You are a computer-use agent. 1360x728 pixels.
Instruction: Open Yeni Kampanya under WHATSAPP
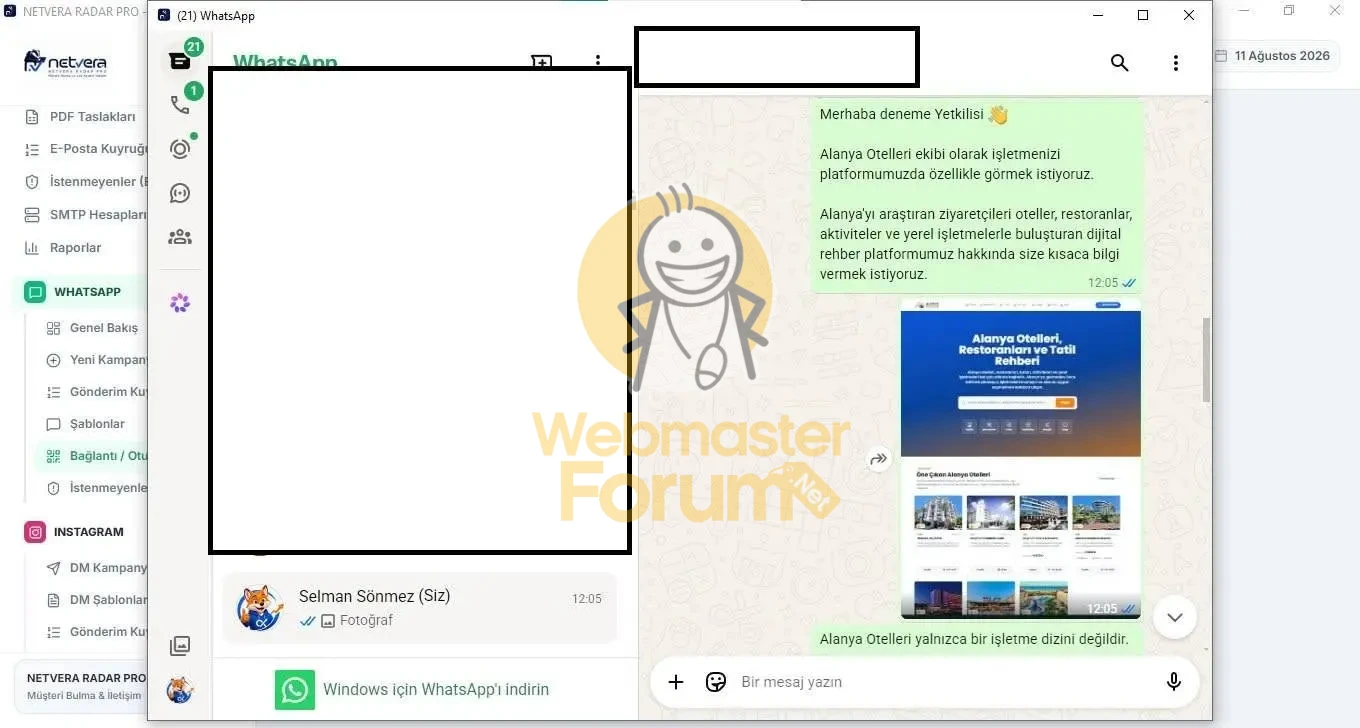(x=96, y=360)
